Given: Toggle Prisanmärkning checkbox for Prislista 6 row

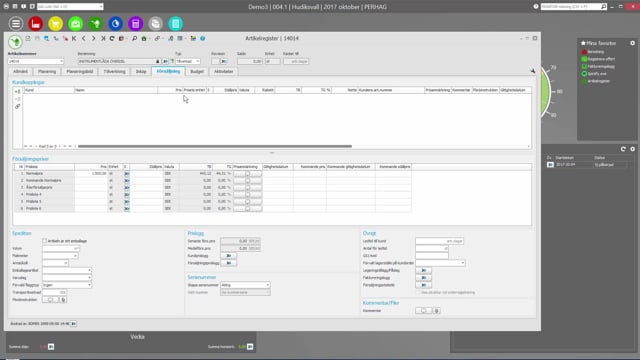Looking at the screenshot, I should coord(247,208).
